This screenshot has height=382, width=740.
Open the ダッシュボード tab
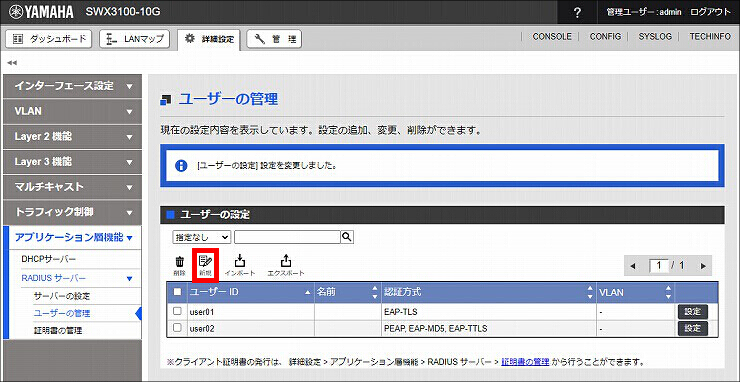point(49,39)
